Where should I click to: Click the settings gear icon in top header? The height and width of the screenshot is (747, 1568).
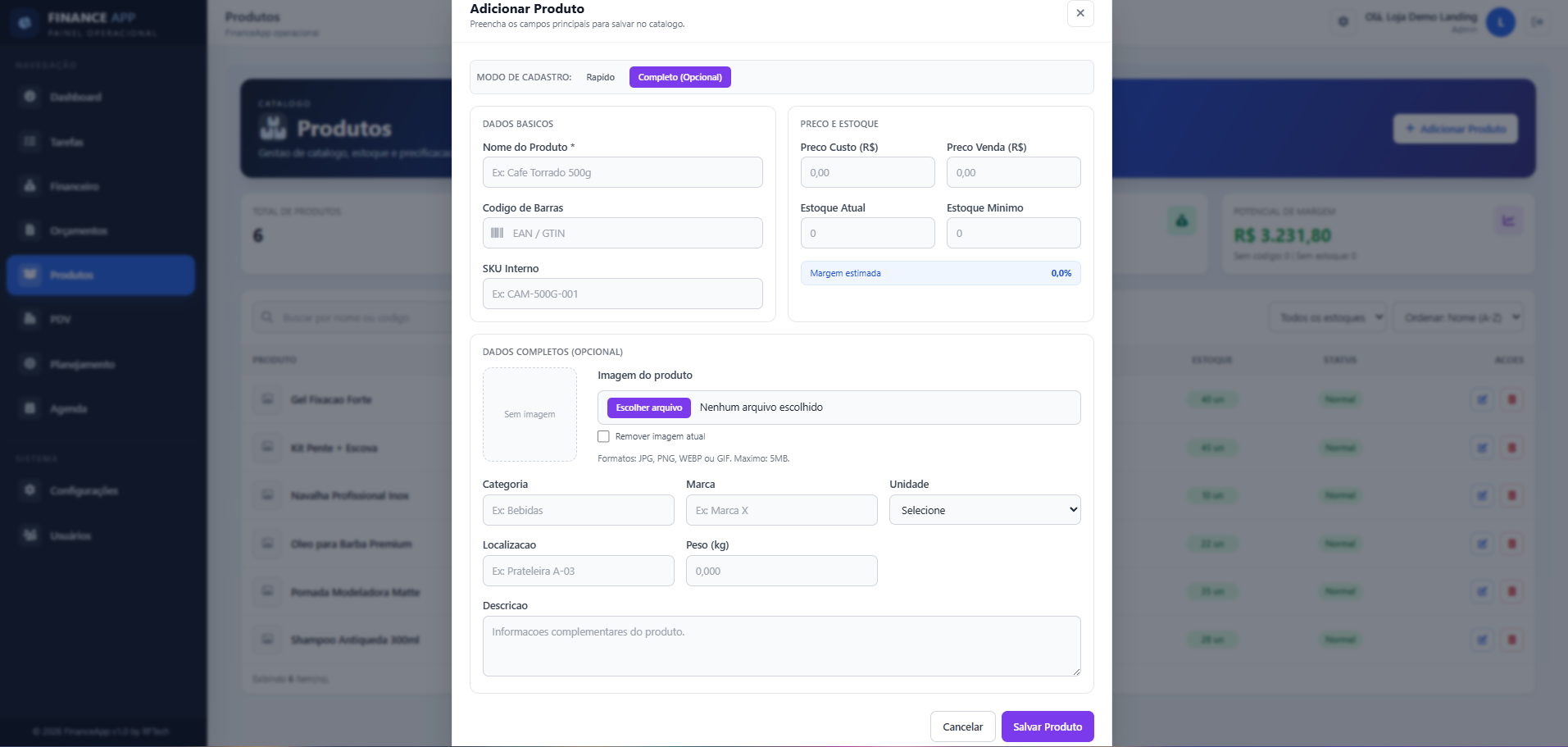(1343, 21)
